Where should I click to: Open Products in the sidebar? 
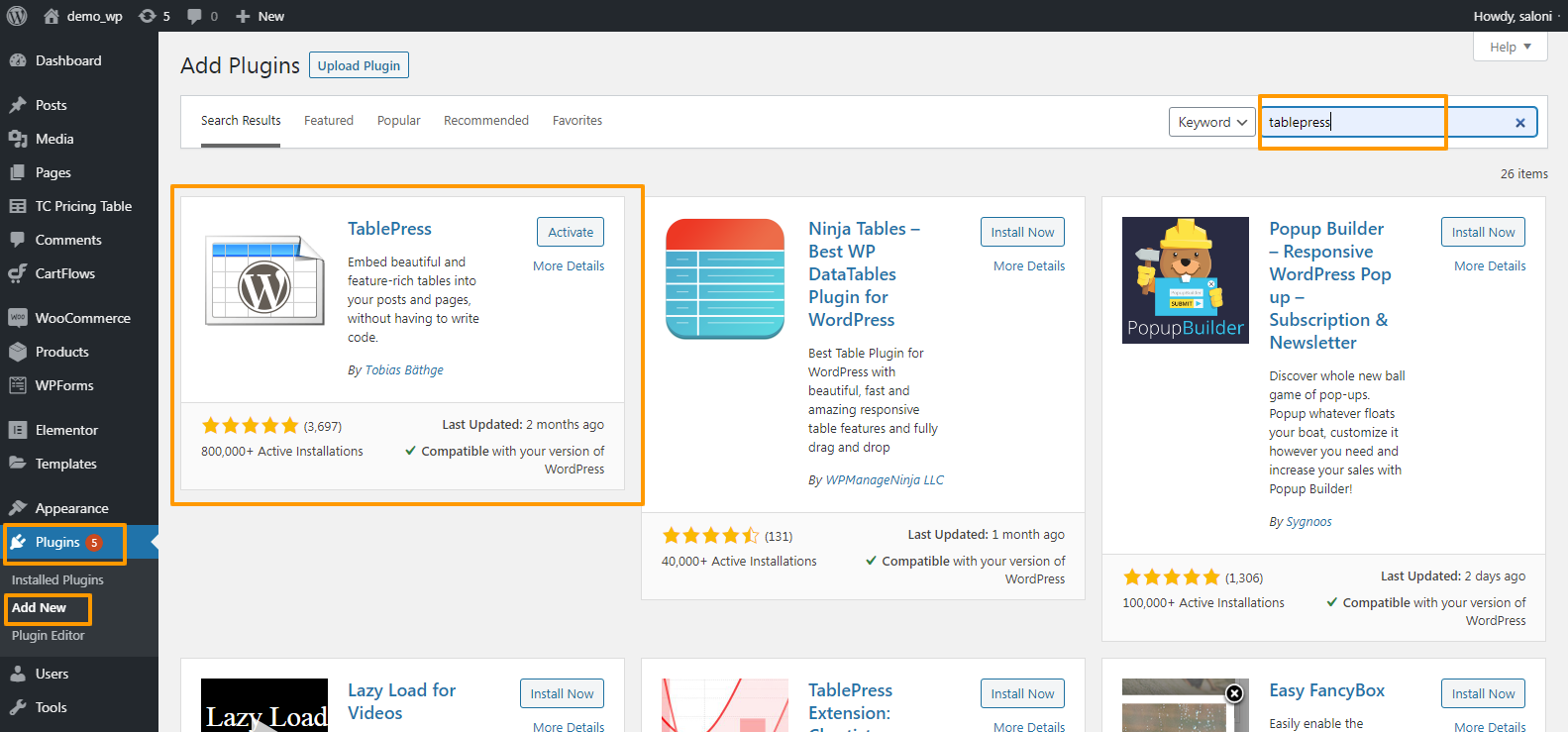(61, 352)
